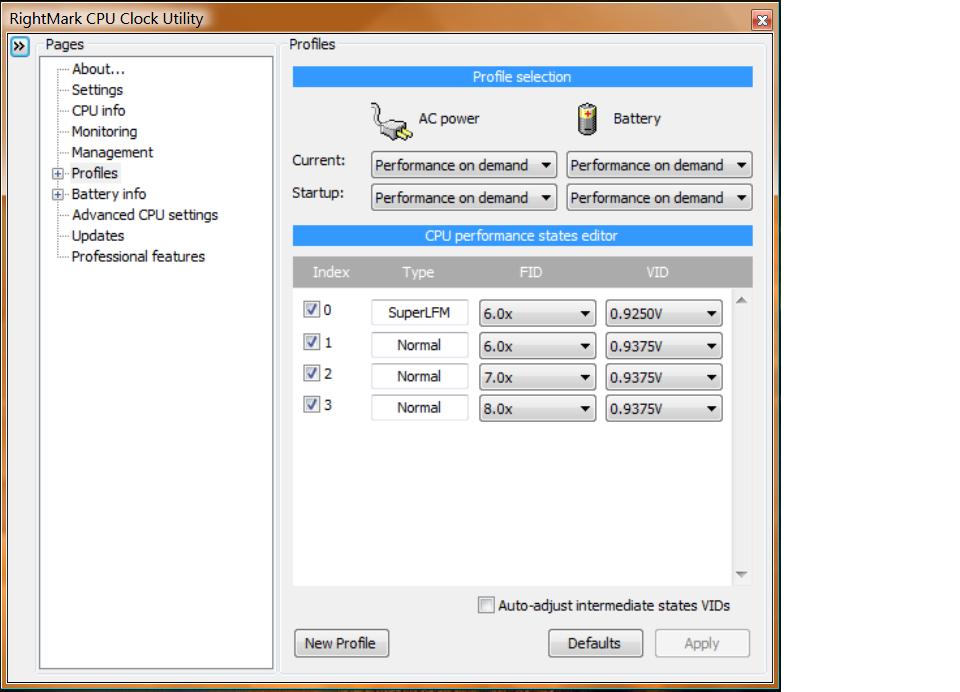Viewport: 960px width, 692px height.
Task: Click the Index column header
Action: coord(331,273)
